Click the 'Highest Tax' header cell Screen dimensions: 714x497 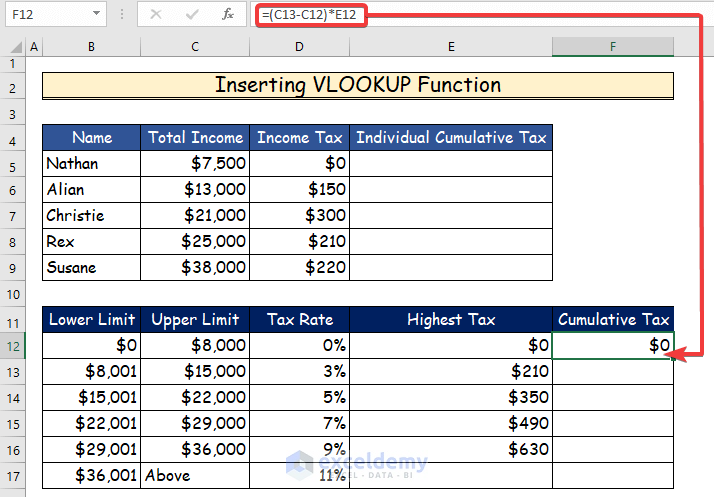point(451,320)
